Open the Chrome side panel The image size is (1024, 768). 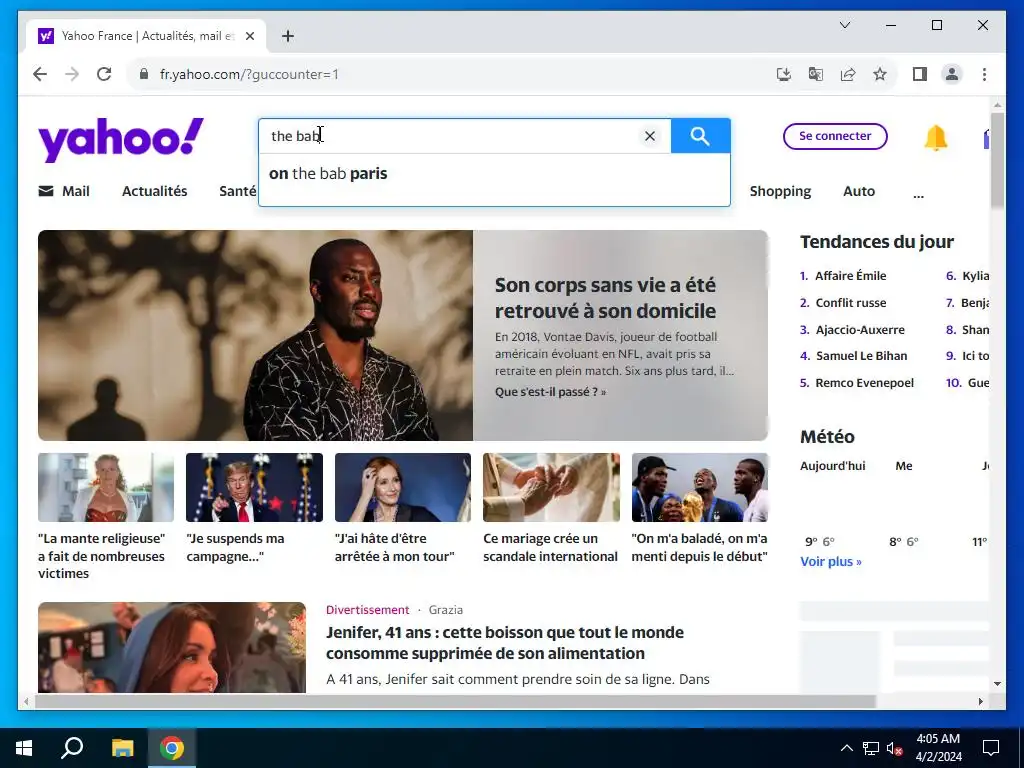point(920,74)
